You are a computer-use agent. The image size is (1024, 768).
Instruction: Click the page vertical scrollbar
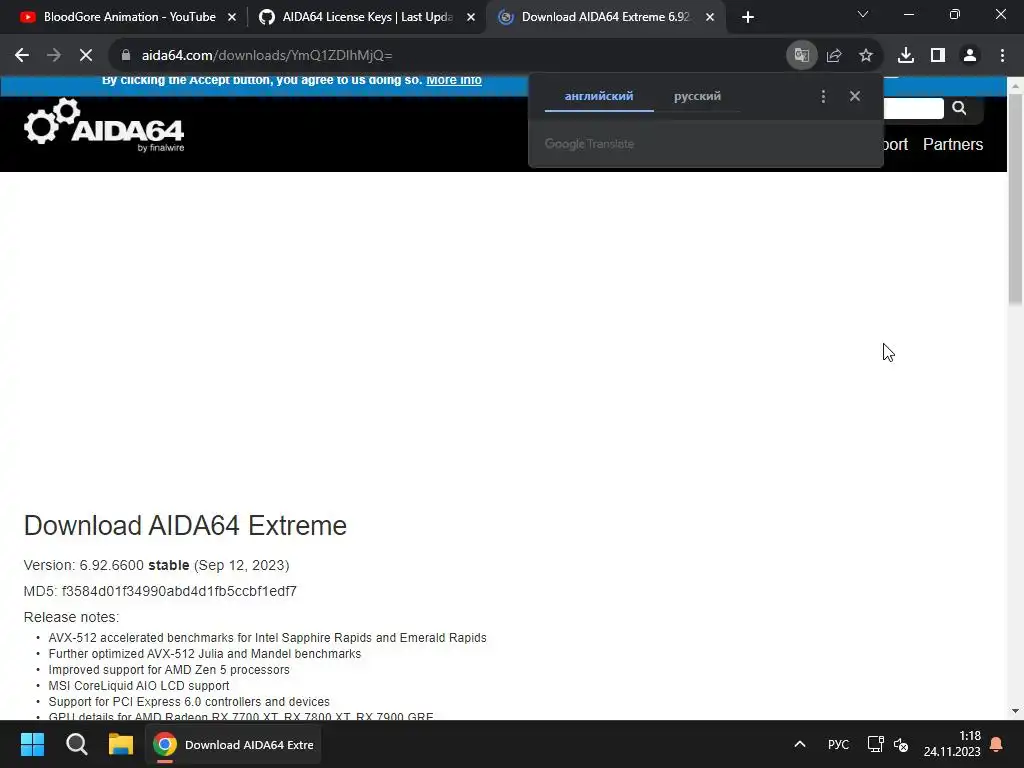[1016, 199]
